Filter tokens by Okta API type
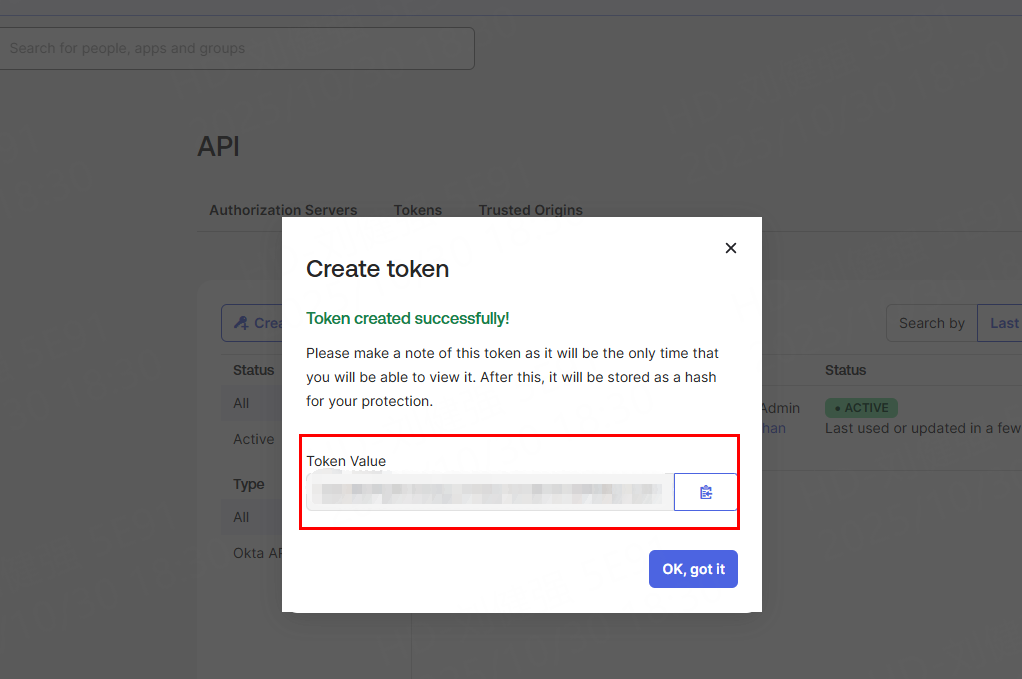The image size is (1022, 679). [x=256, y=553]
